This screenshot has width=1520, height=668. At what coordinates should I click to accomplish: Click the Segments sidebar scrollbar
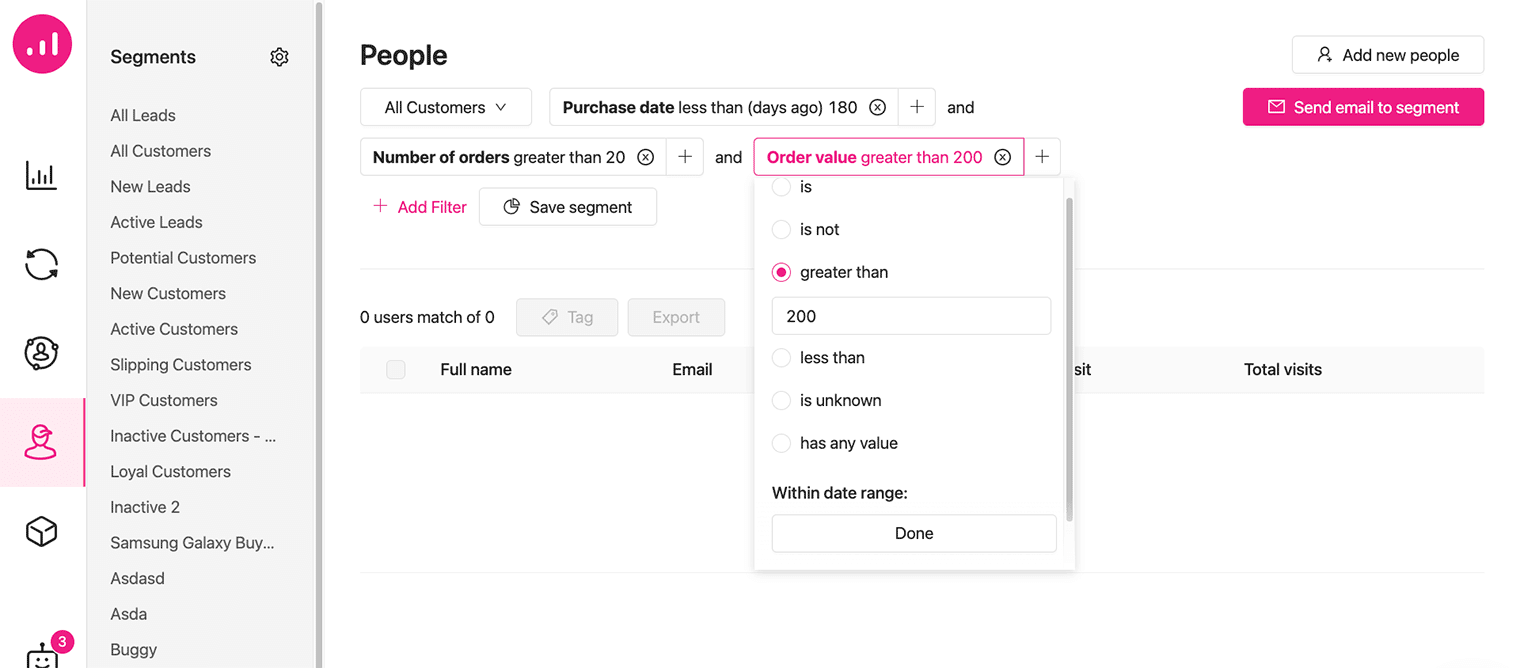click(319, 334)
